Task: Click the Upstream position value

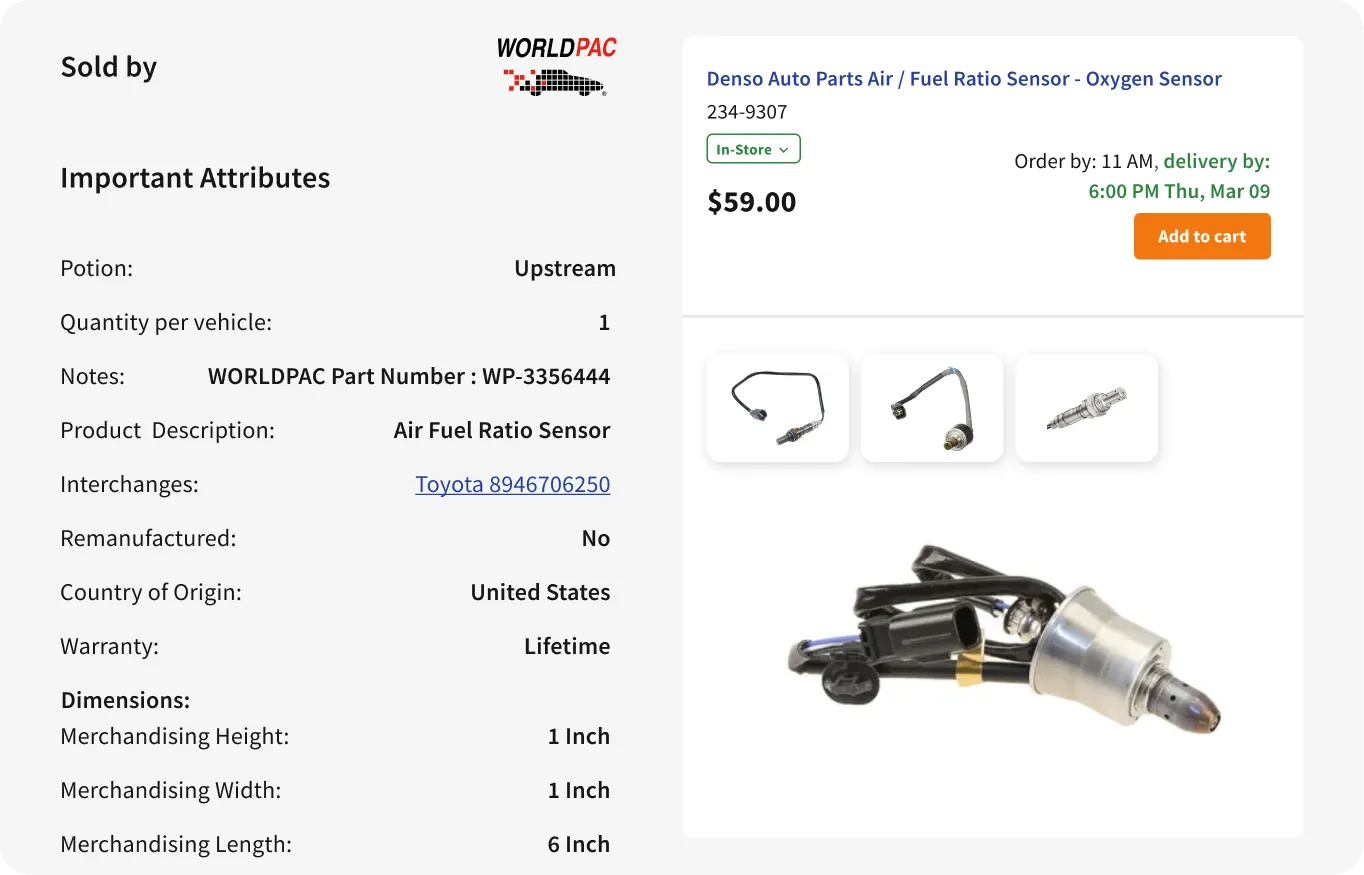Action: click(564, 269)
